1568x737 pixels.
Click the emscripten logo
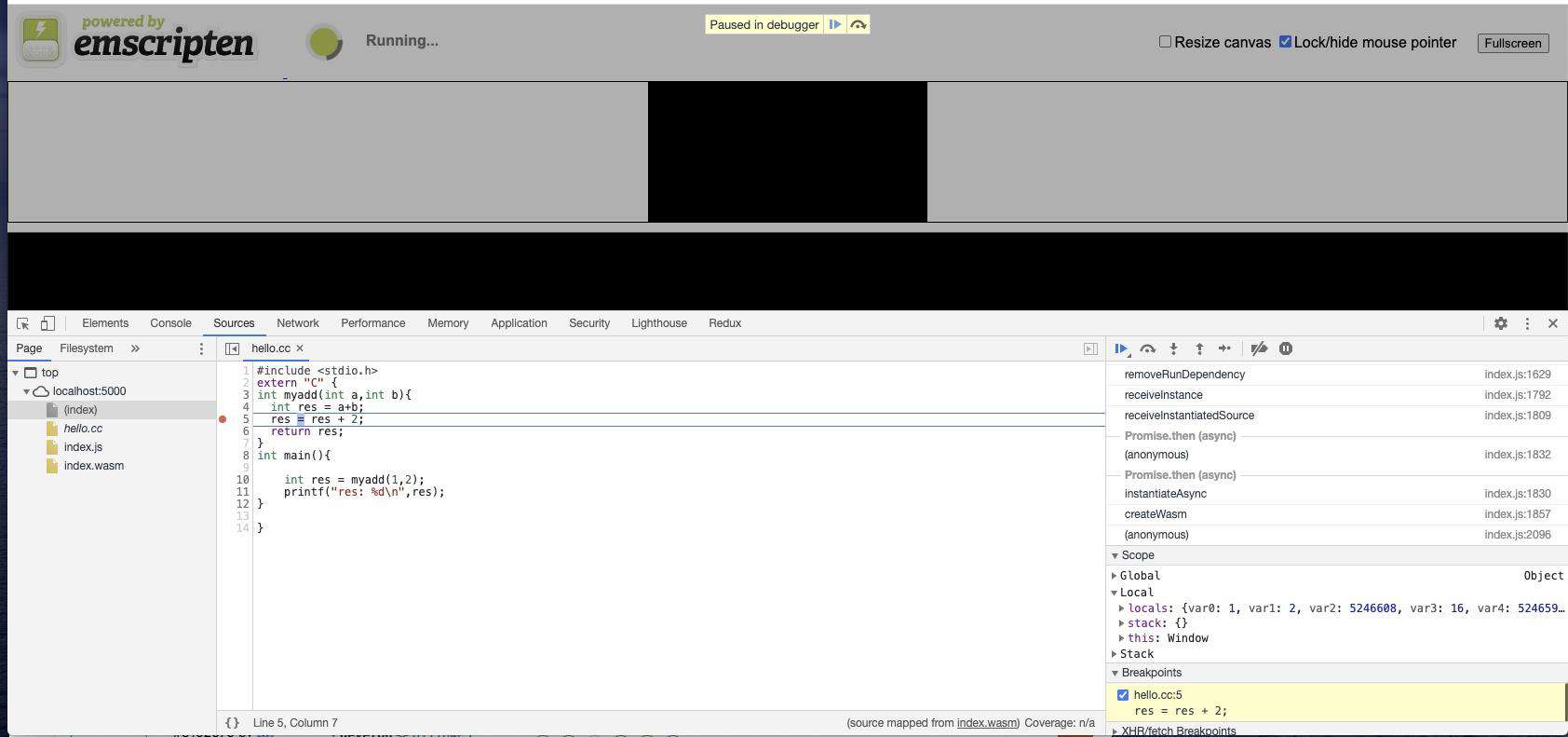(136, 41)
